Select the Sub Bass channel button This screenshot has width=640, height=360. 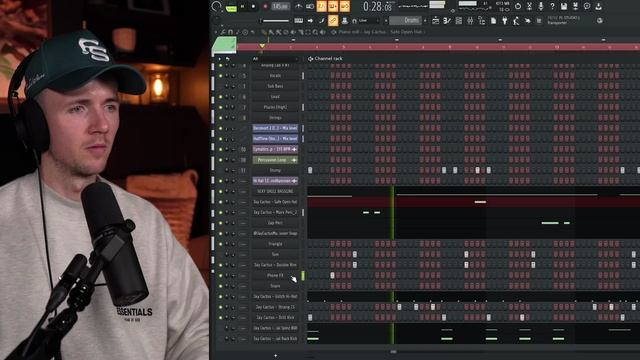(x=275, y=87)
